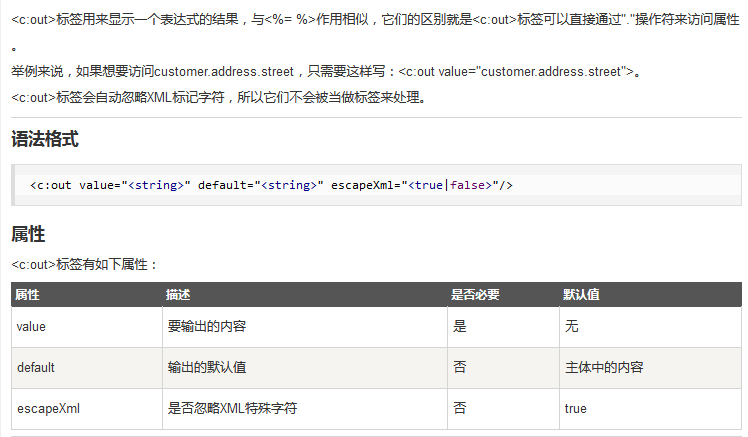Click the 默认值 column header
Viewport: 748px width, 437px height.
point(581,295)
